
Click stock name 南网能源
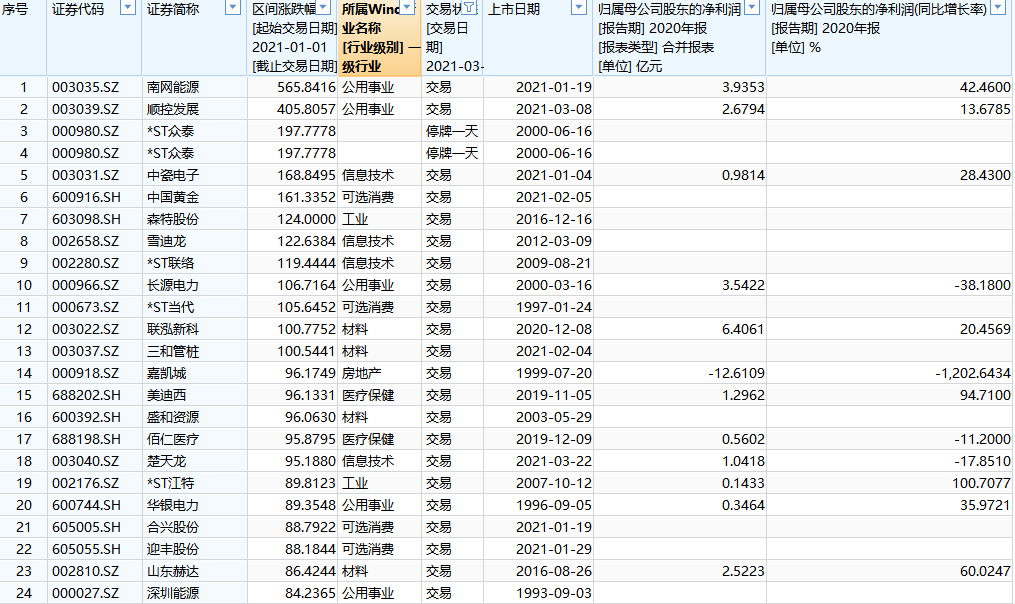coord(173,87)
